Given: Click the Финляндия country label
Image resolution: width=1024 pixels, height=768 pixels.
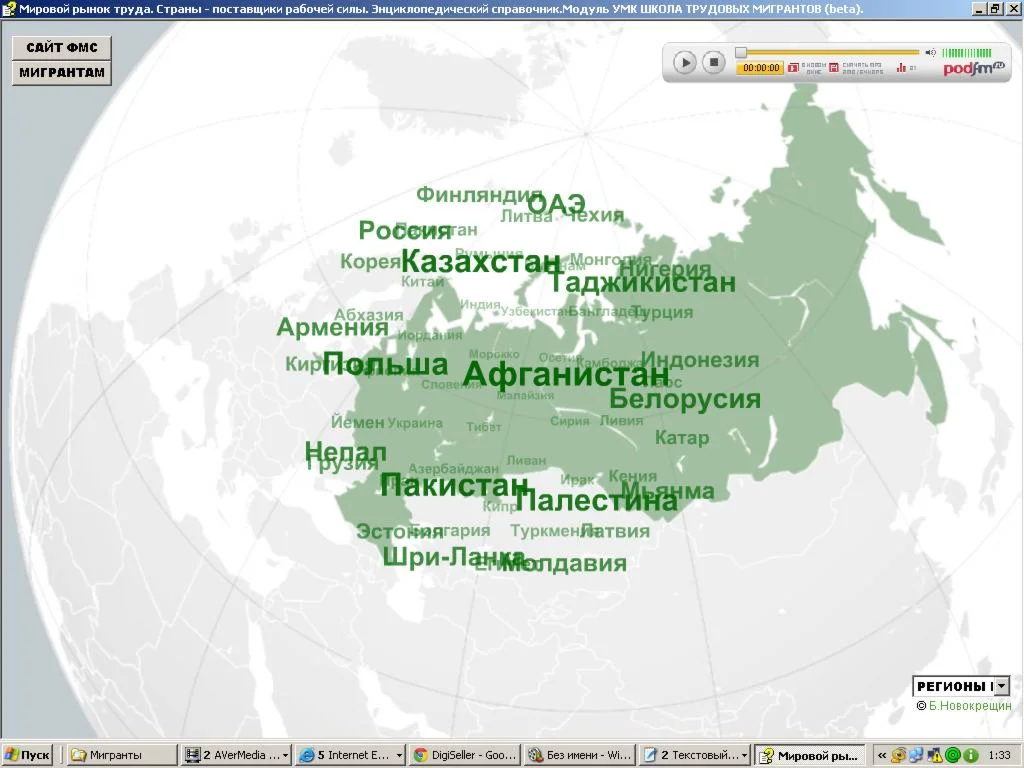Looking at the screenshot, I should pyautogui.click(x=480, y=195).
